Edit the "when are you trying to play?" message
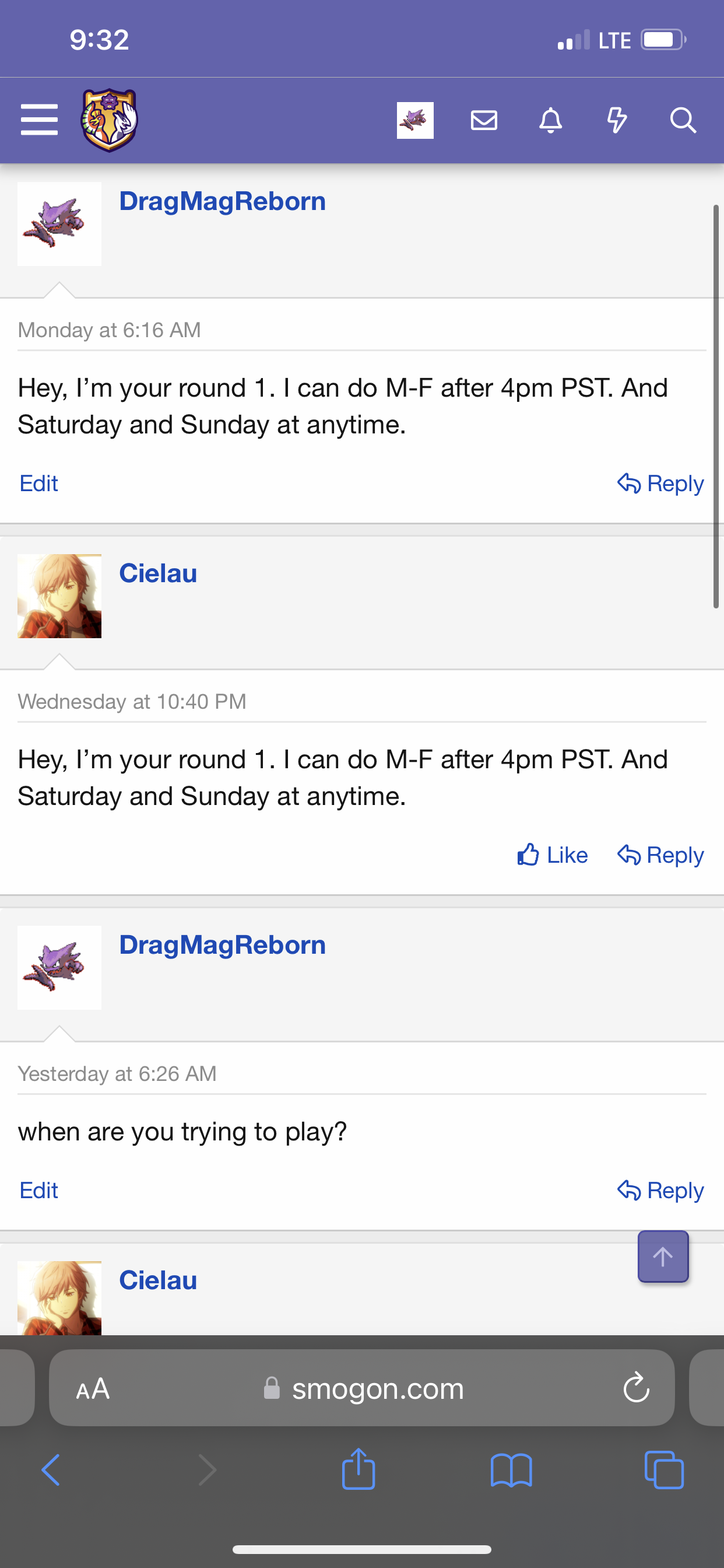This screenshot has width=724, height=1568. [39, 1190]
